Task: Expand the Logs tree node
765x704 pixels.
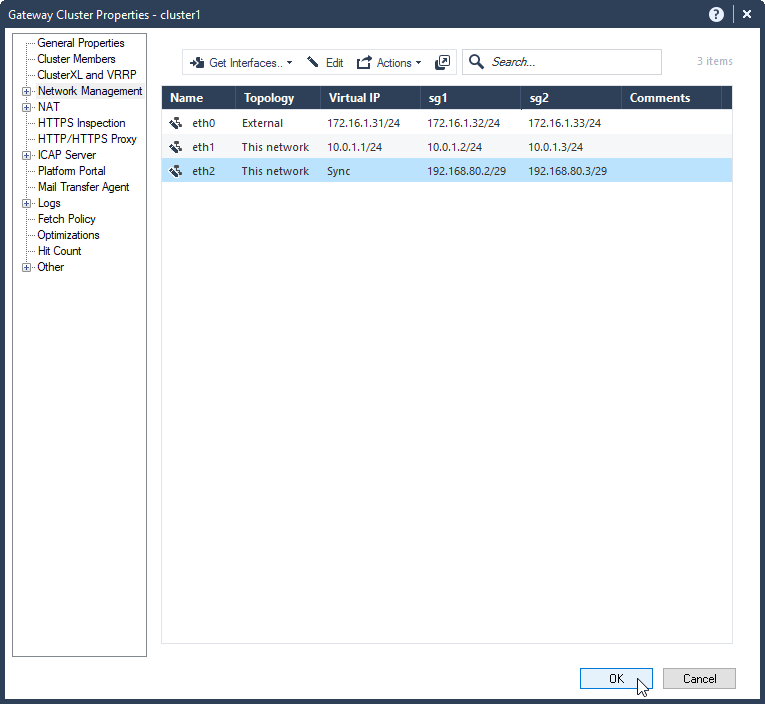Action: click(x=26, y=203)
